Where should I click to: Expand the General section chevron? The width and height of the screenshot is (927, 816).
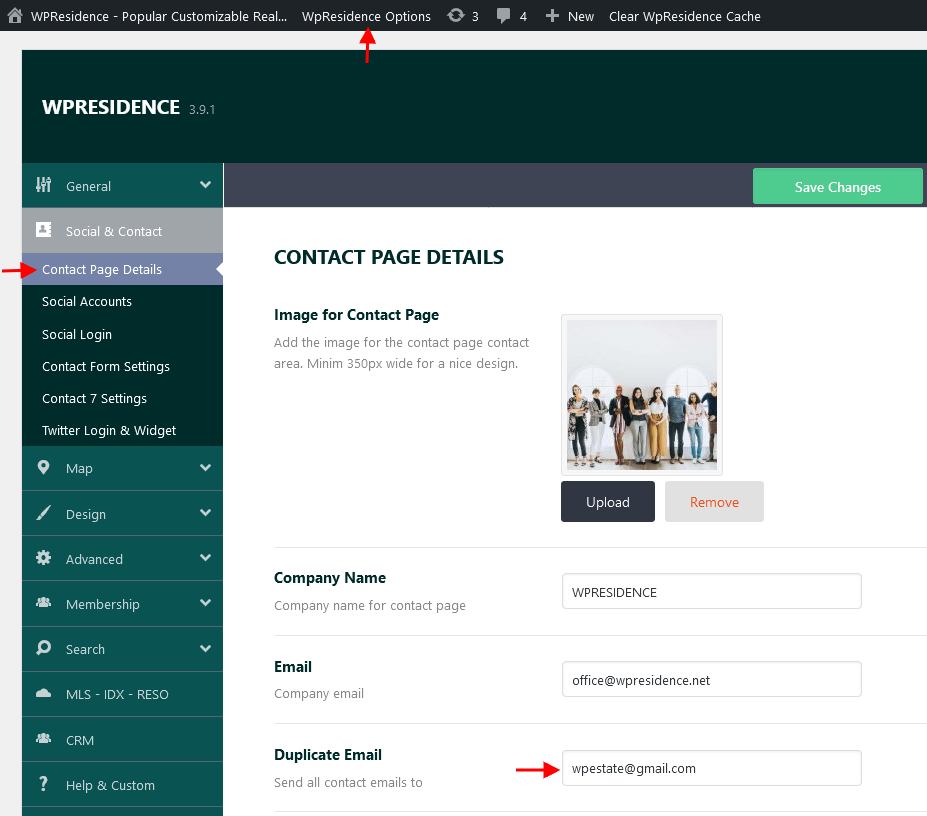click(x=205, y=185)
